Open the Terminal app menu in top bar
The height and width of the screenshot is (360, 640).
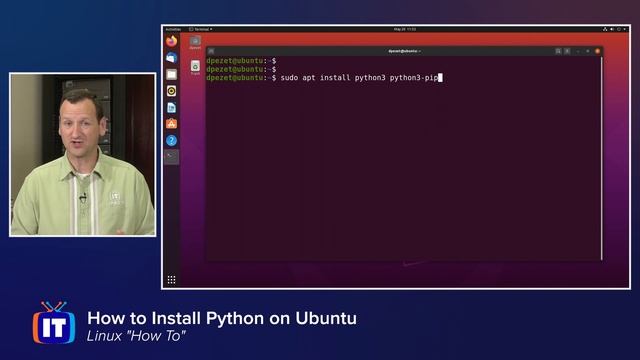(200, 29)
